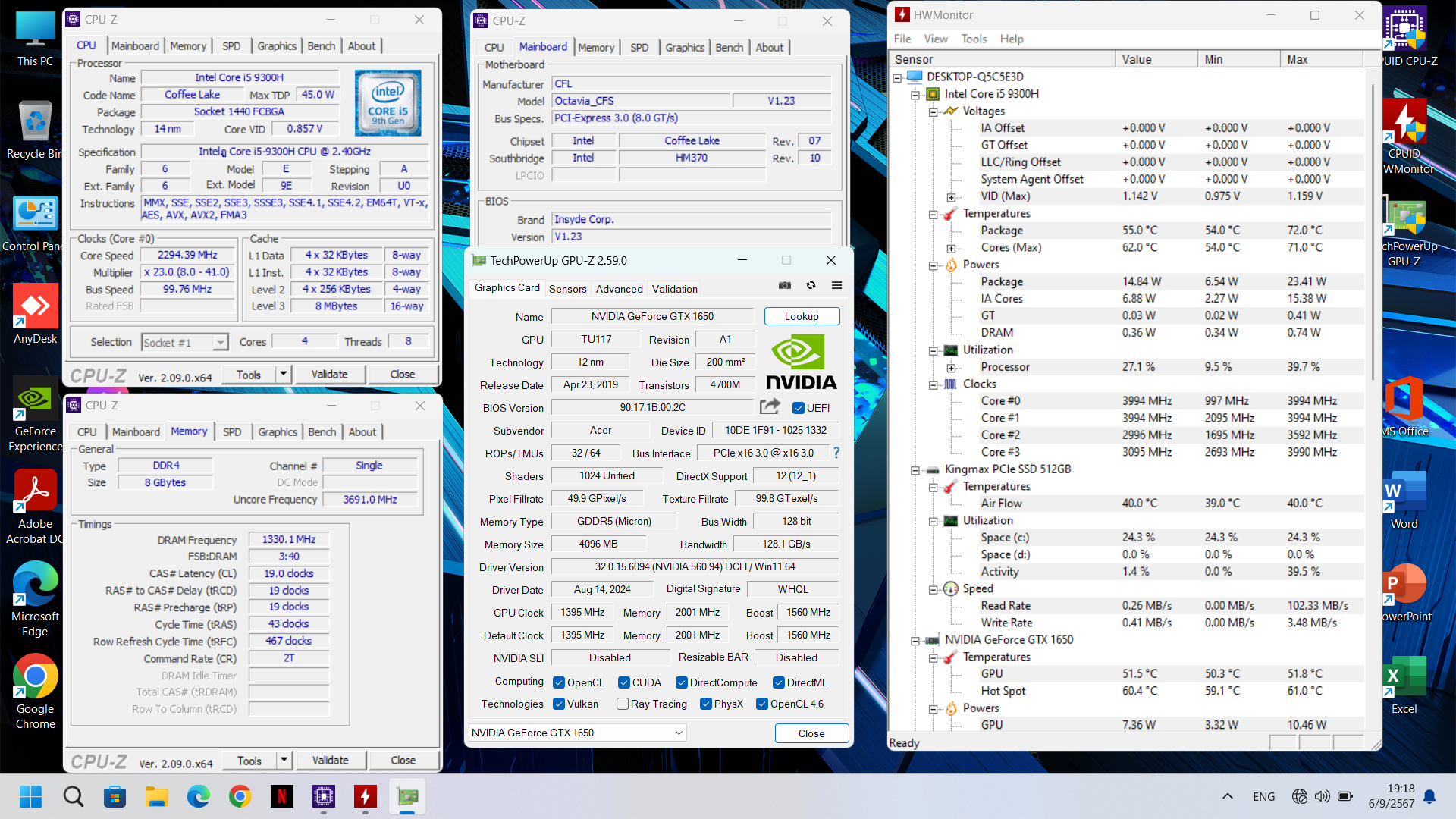The height and width of the screenshot is (819, 1456).
Task: Open the Socket #1 selection dropdown
Action: point(185,343)
